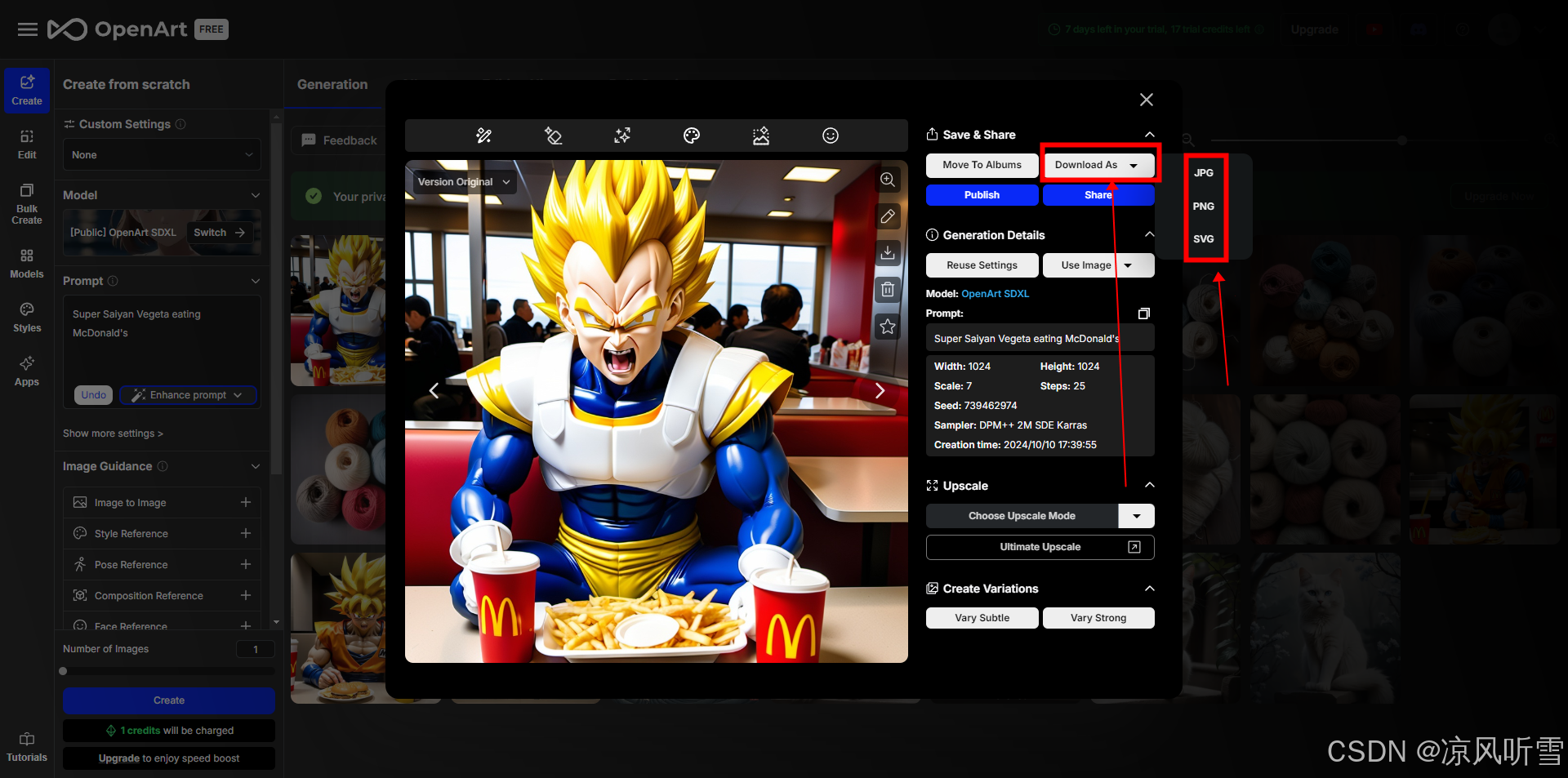The width and height of the screenshot is (1568, 778).
Task: Click the face smiley tool icon
Action: (x=831, y=136)
